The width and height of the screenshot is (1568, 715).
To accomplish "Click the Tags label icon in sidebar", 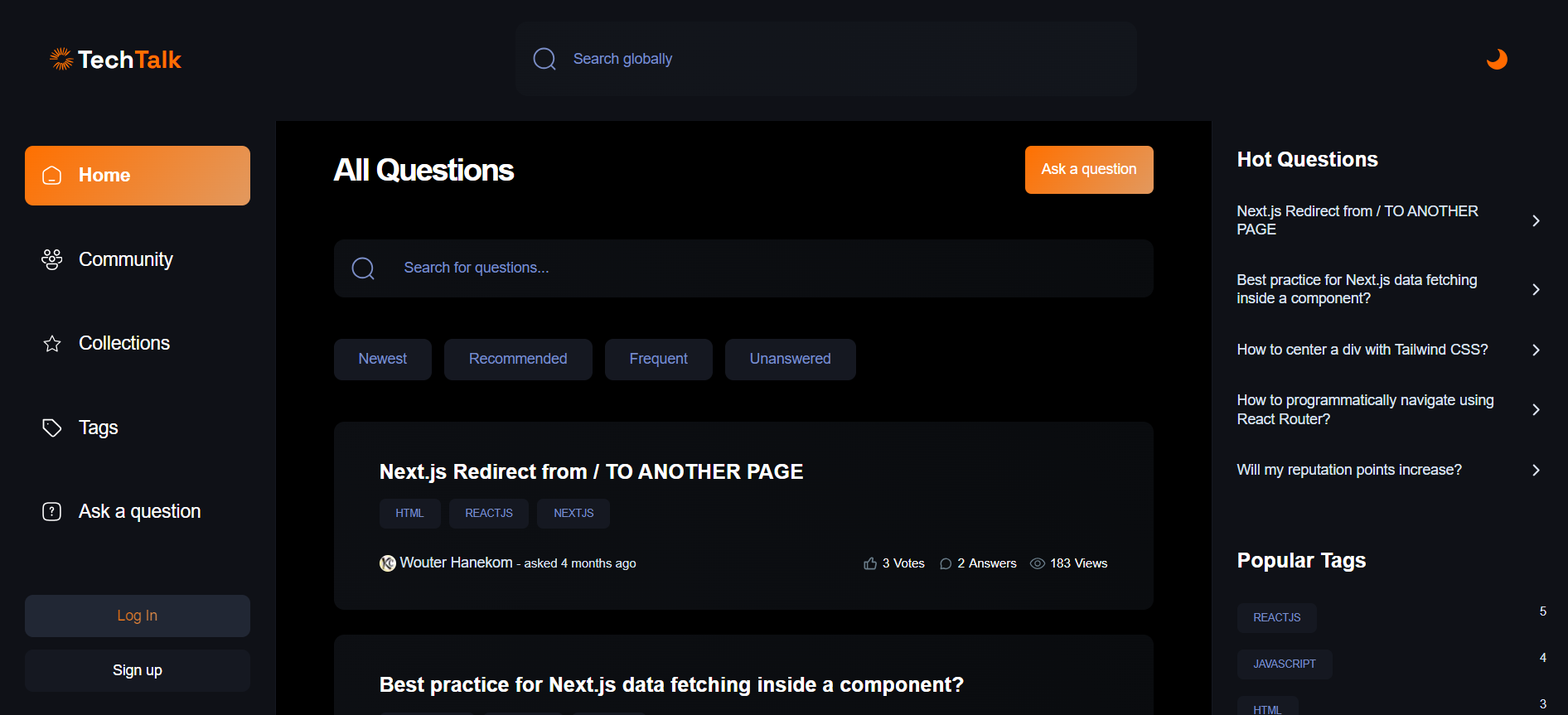I will [x=52, y=428].
